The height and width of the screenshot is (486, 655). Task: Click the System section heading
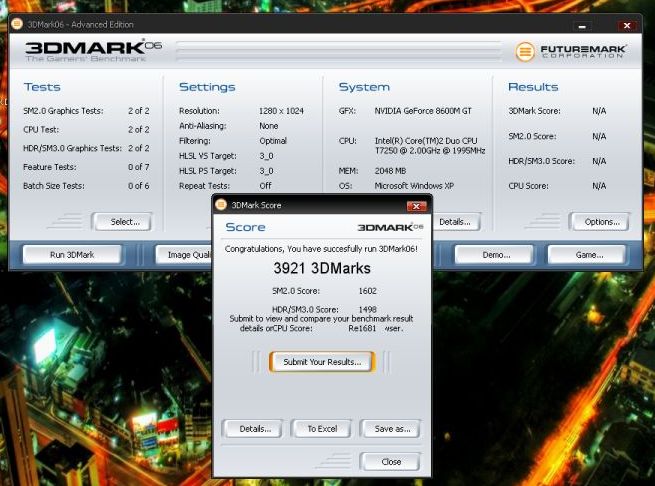pos(364,87)
